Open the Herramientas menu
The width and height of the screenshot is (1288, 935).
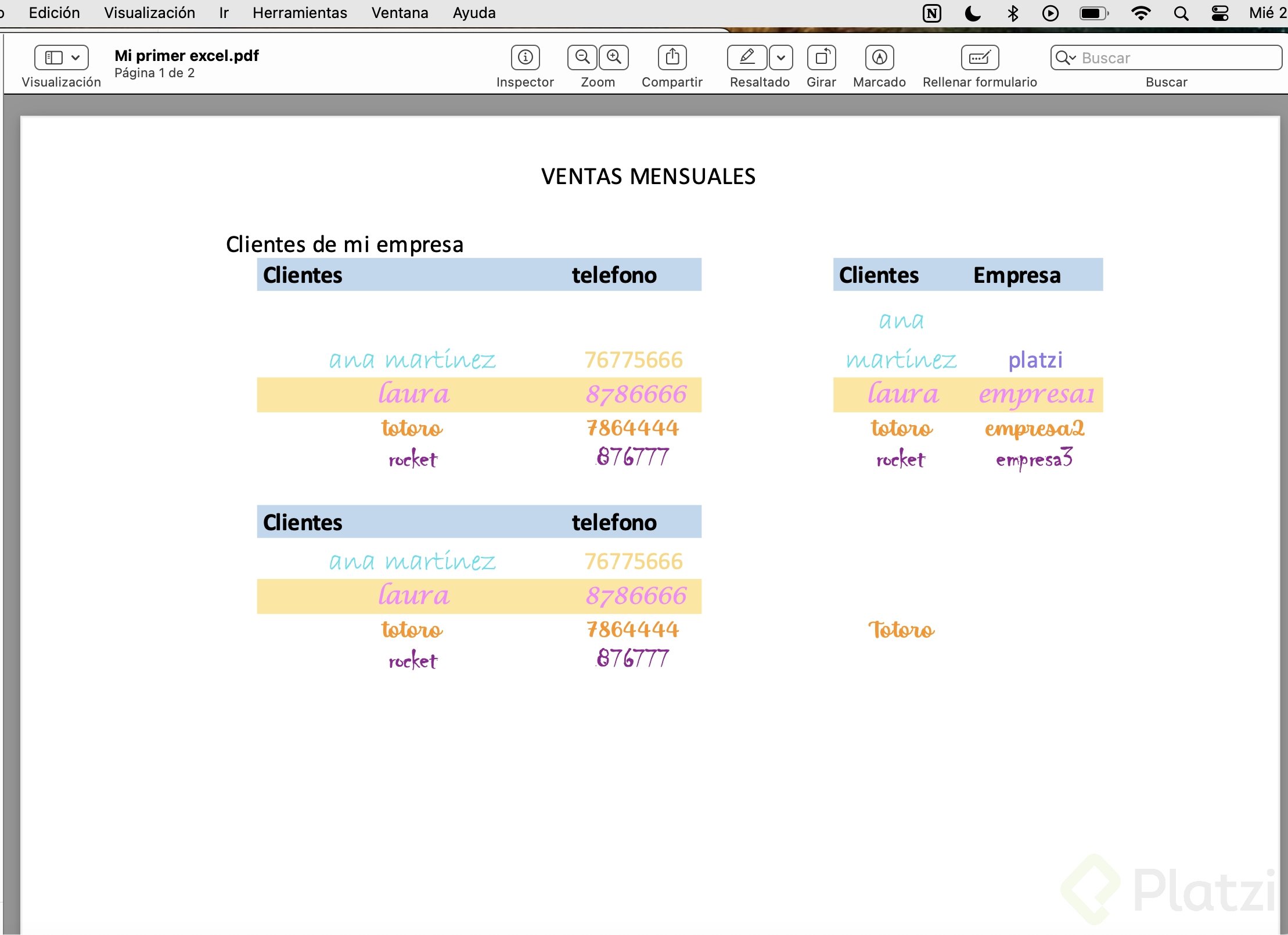click(300, 13)
